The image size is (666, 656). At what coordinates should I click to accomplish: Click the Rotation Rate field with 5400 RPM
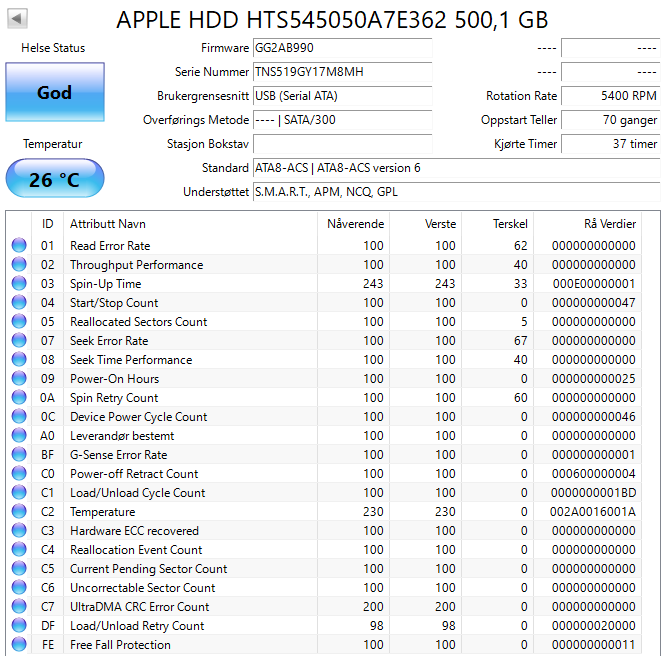[610, 96]
